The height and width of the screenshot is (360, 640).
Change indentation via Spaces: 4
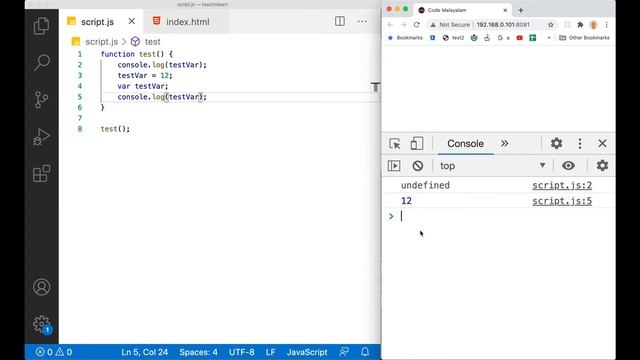tap(198, 352)
